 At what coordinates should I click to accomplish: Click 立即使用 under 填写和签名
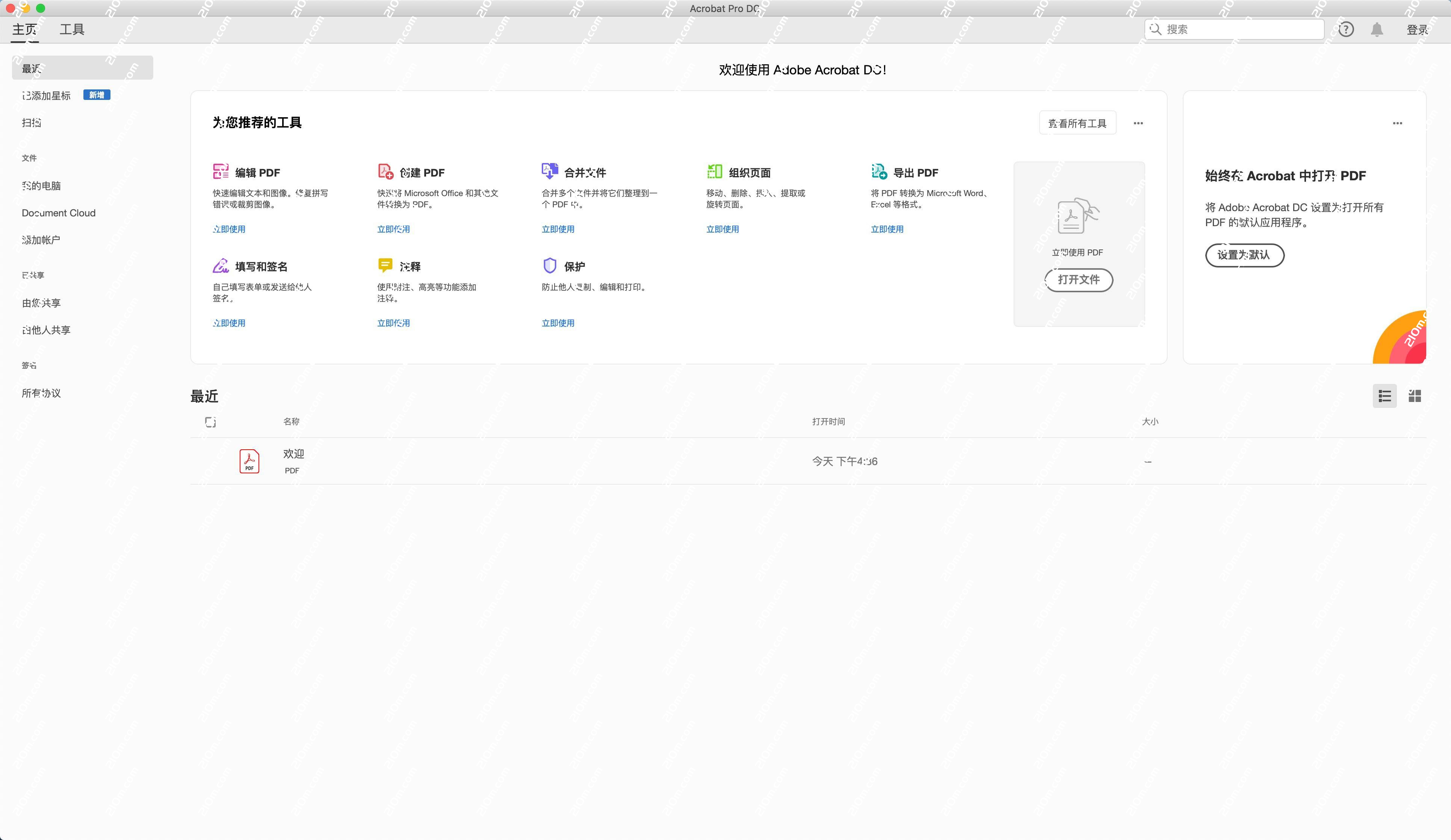click(x=229, y=323)
